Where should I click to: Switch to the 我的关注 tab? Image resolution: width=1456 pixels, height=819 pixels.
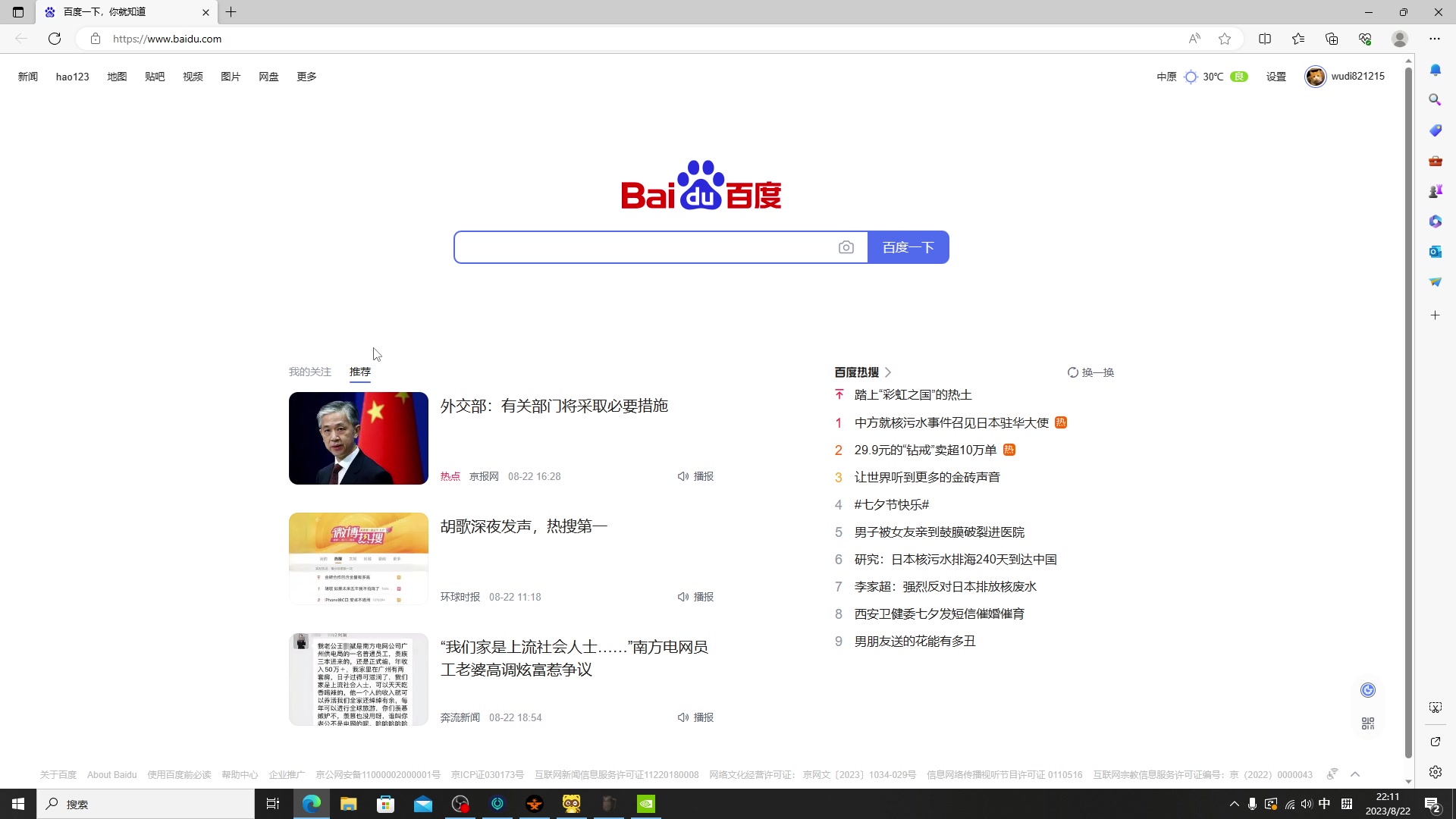click(x=309, y=372)
